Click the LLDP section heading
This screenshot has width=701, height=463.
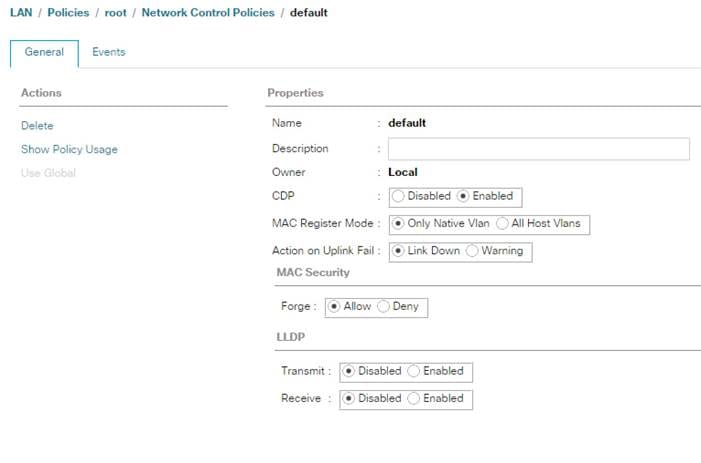291,337
